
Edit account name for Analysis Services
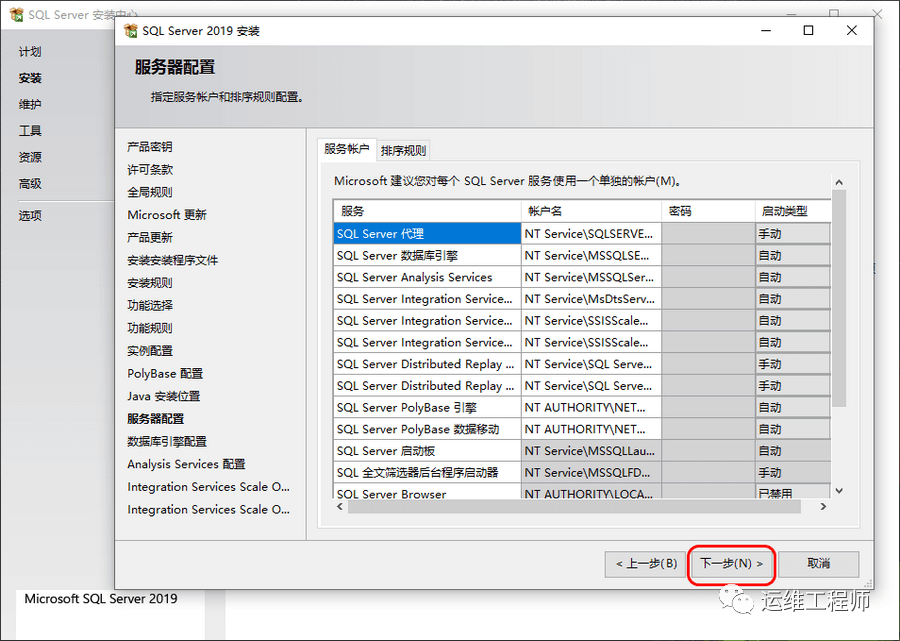click(591, 277)
